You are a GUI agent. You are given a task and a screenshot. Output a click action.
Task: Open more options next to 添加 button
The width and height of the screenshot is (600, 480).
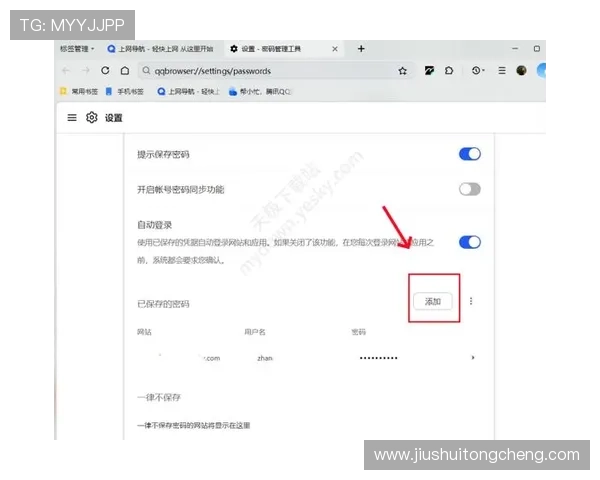(x=471, y=301)
